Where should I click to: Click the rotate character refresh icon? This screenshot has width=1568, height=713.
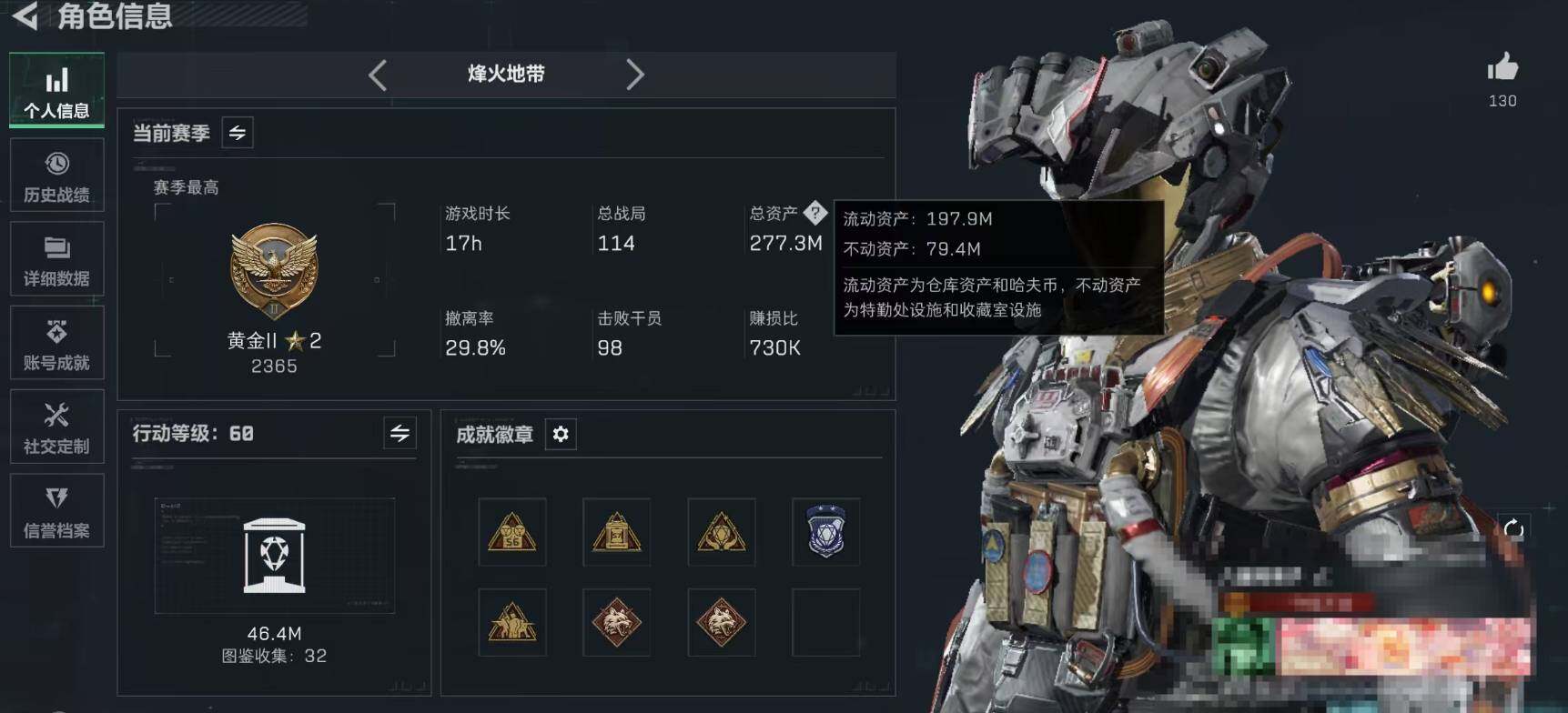pyautogui.click(x=1513, y=528)
